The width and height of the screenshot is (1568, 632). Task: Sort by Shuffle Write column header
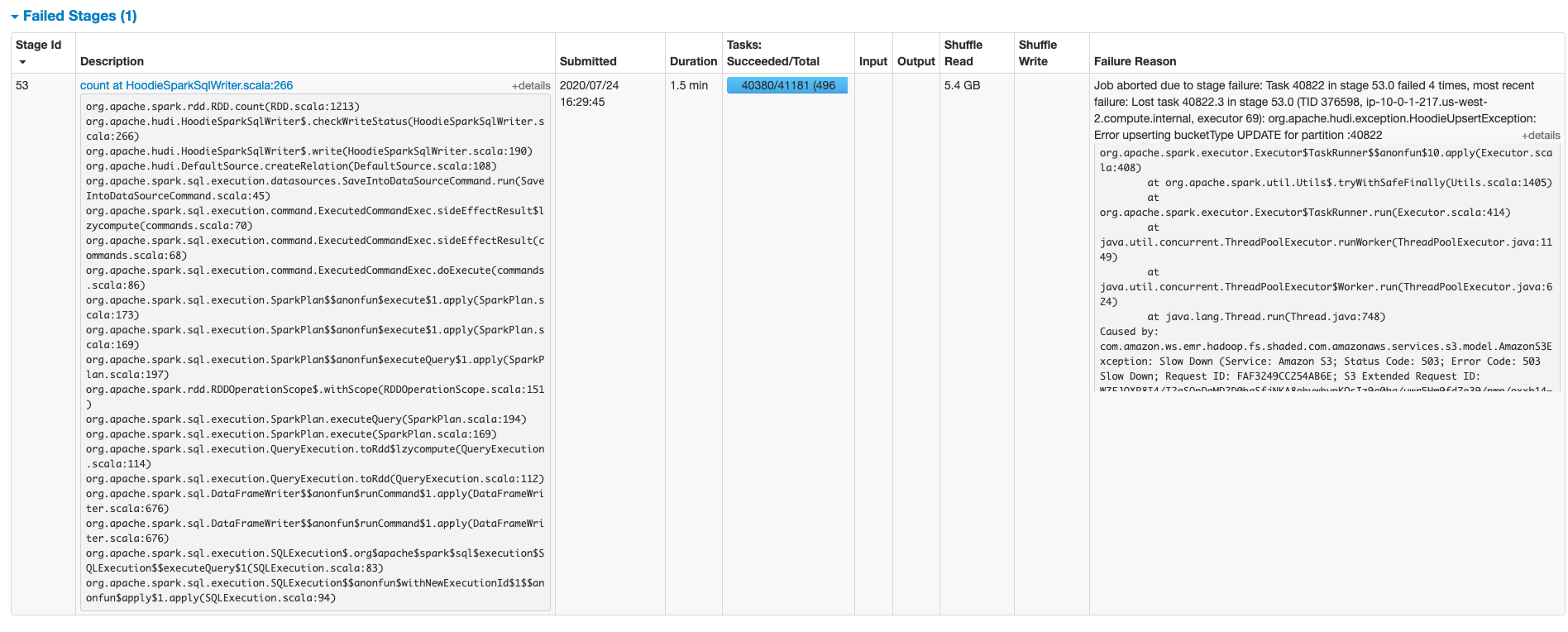(x=1038, y=53)
